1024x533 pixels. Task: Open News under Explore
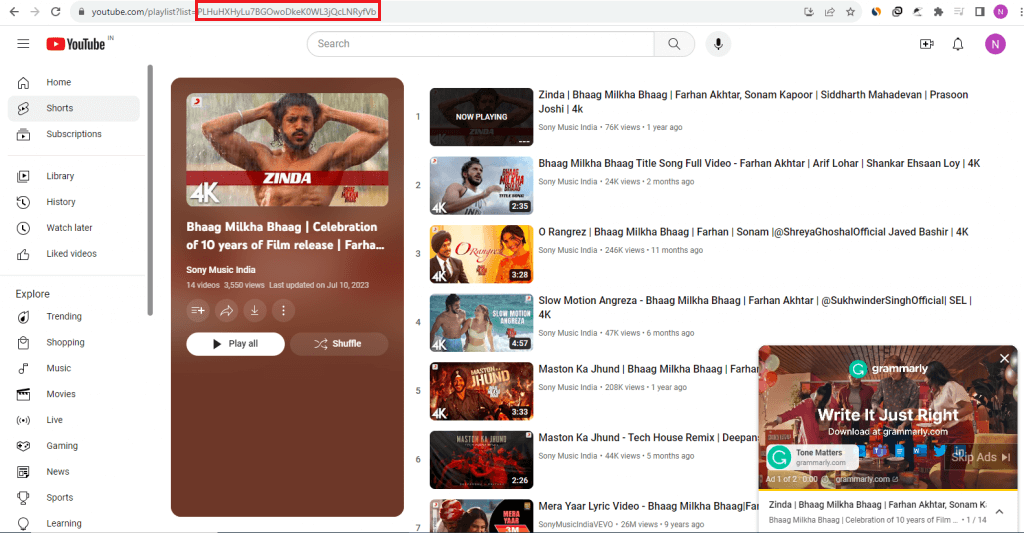pos(74,472)
